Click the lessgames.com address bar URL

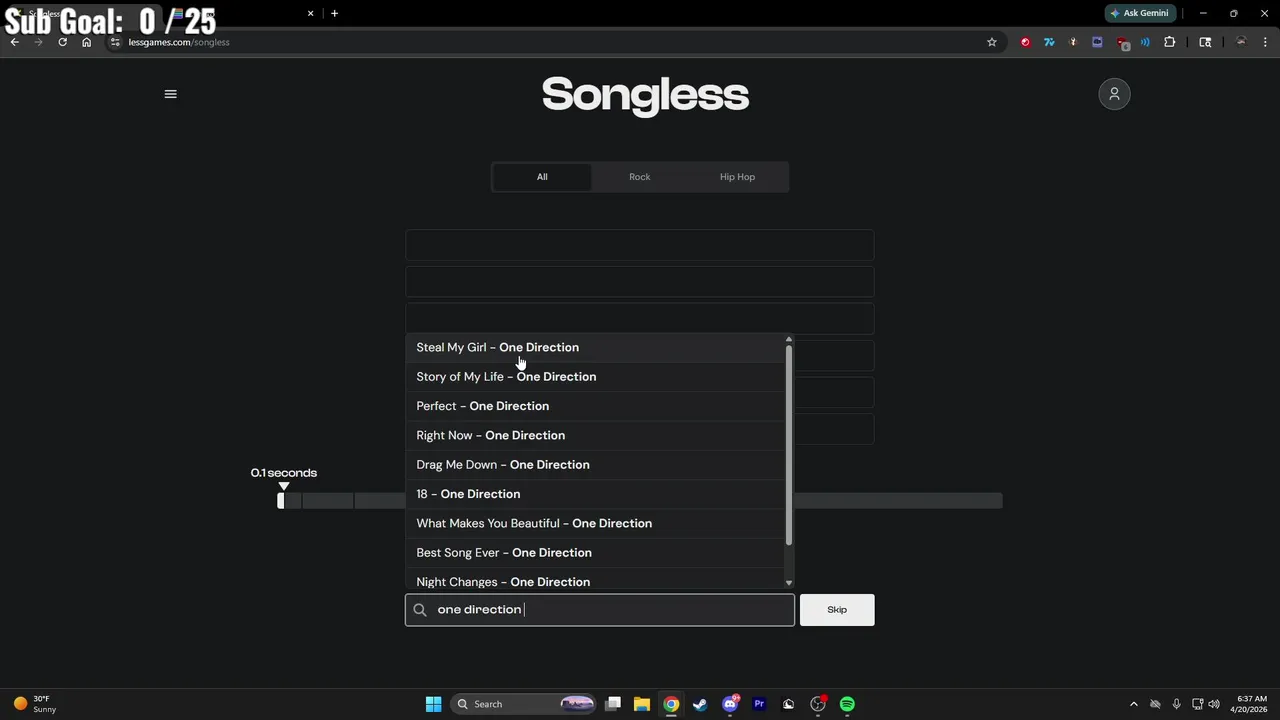pyautogui.click(x=179, y=42)
